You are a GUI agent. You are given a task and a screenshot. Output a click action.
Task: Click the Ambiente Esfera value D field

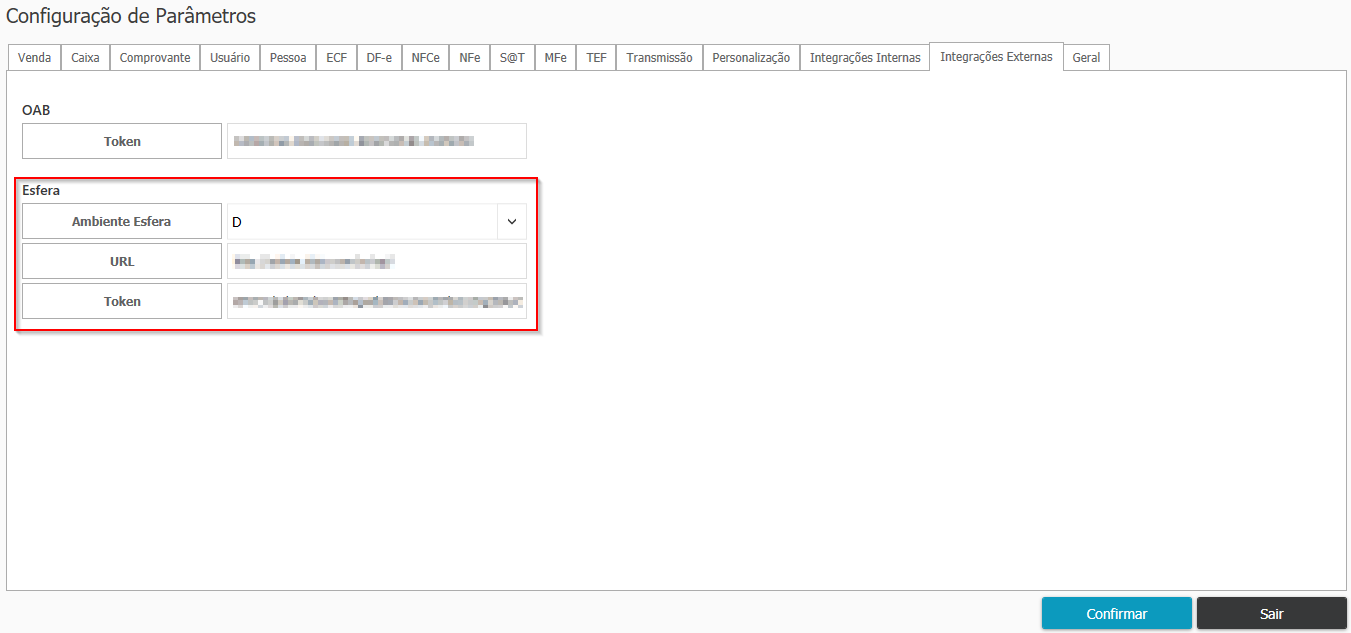pyautogui.click(x=362, y=221)
